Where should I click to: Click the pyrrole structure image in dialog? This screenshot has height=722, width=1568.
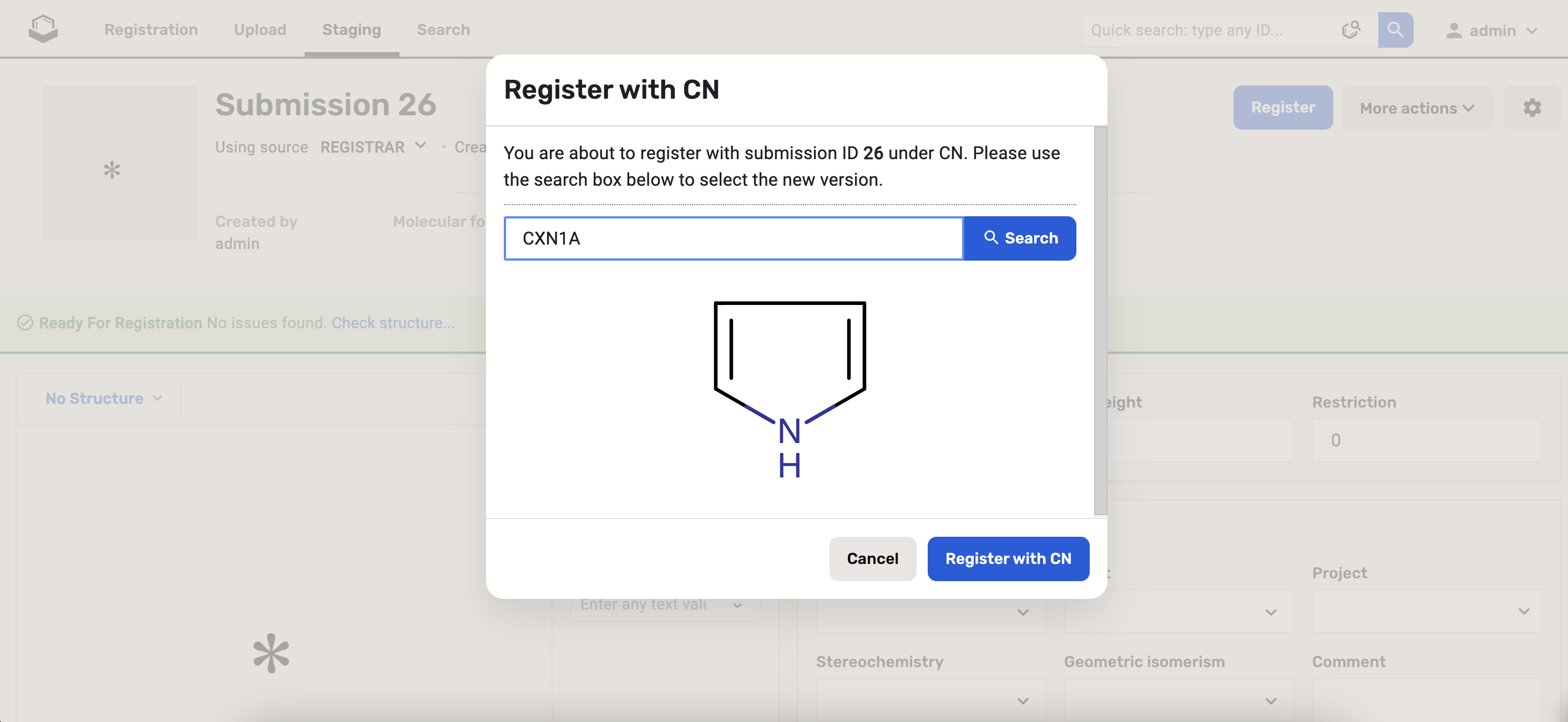coord(790,388)
